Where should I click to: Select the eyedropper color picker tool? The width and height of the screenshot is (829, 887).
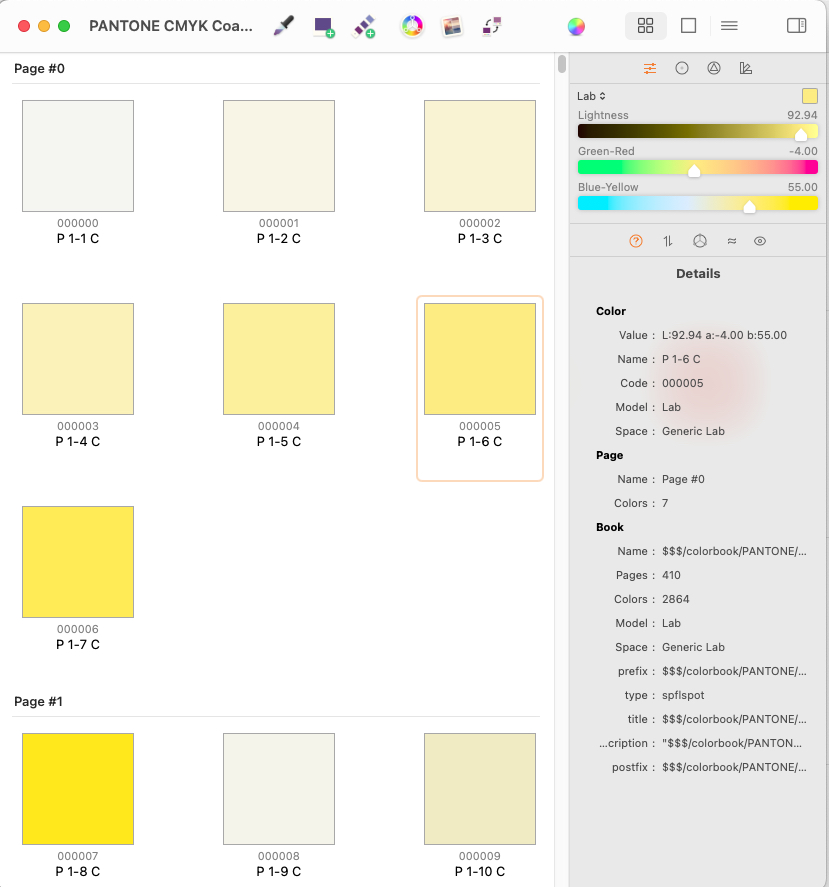point(284,26)
